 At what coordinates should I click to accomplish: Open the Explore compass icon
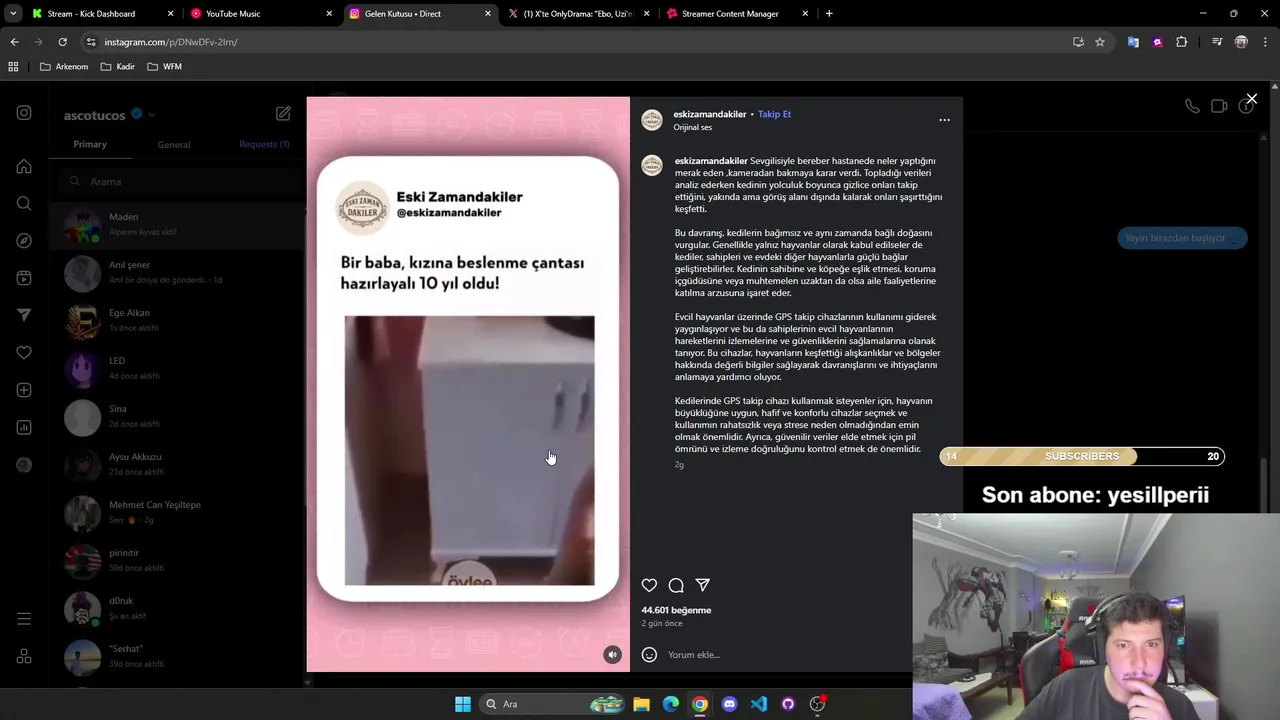(x=24, y=241)
